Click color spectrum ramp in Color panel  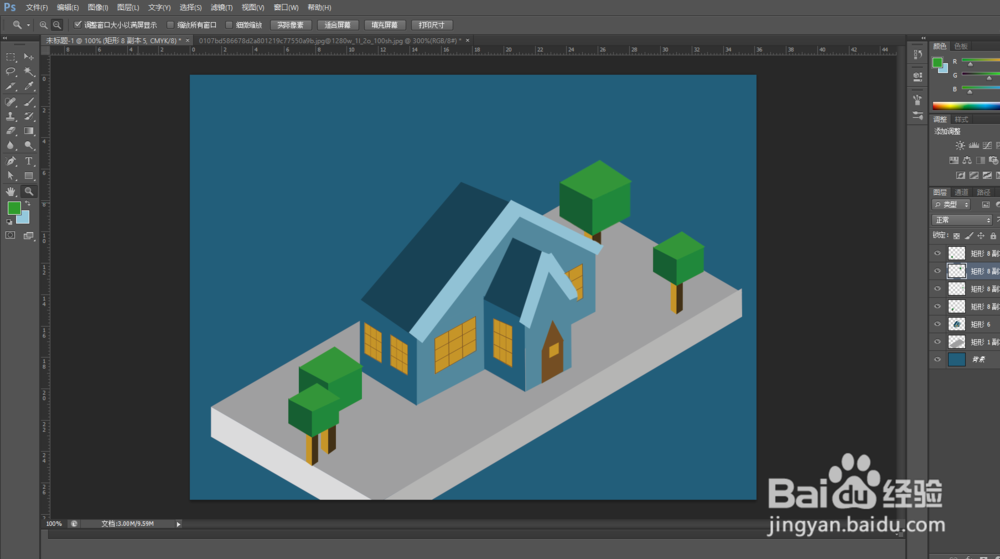[966, 106]
